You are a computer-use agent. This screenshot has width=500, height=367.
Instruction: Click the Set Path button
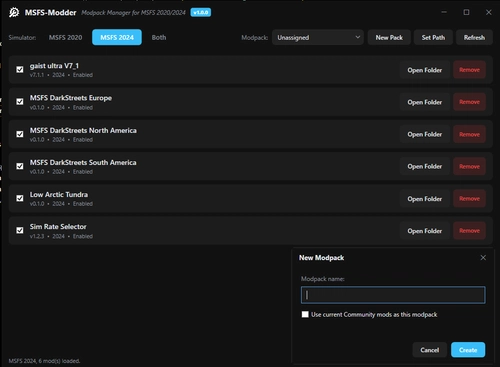click(433, 37)
